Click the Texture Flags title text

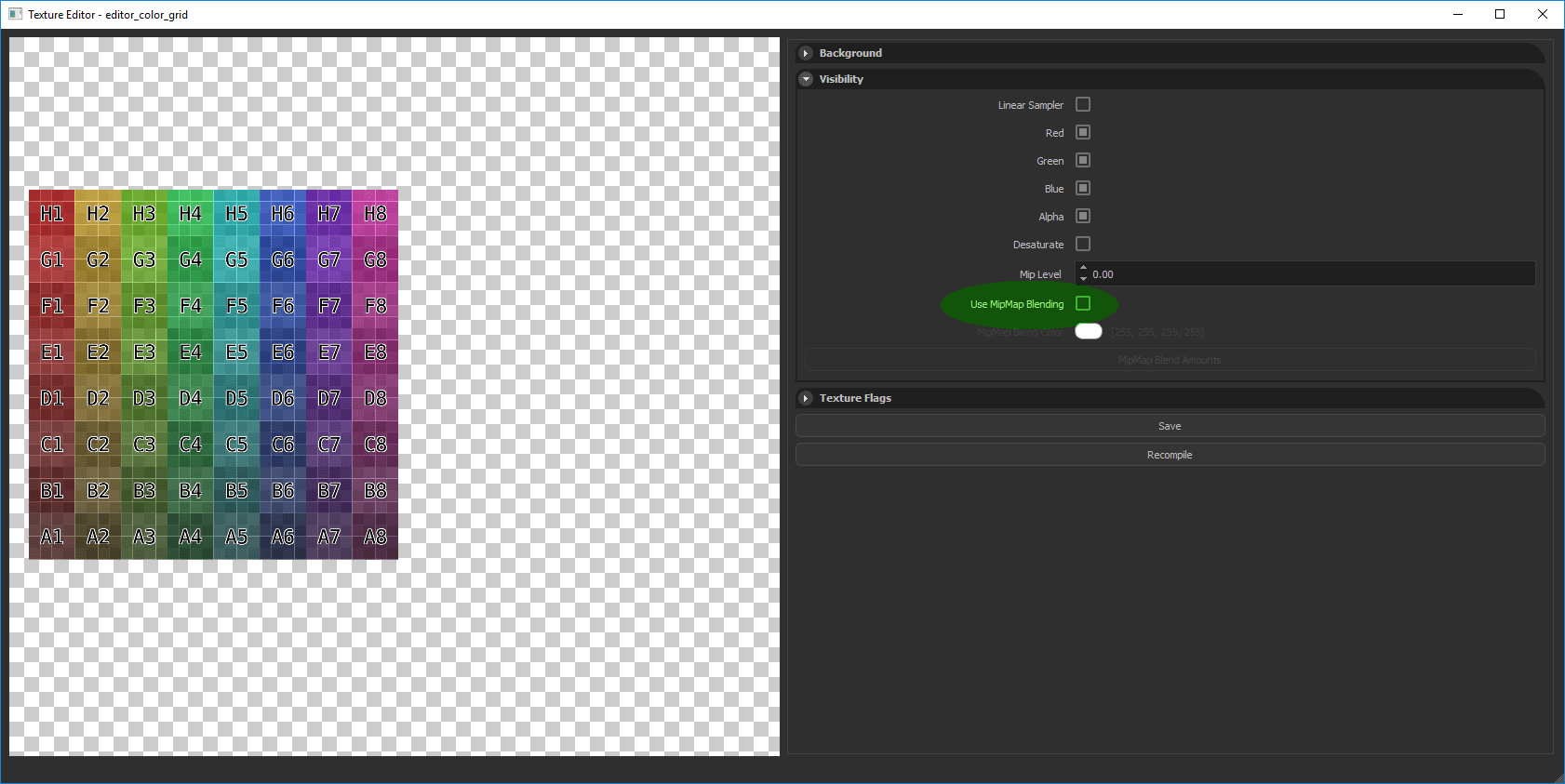pos(855,398)
